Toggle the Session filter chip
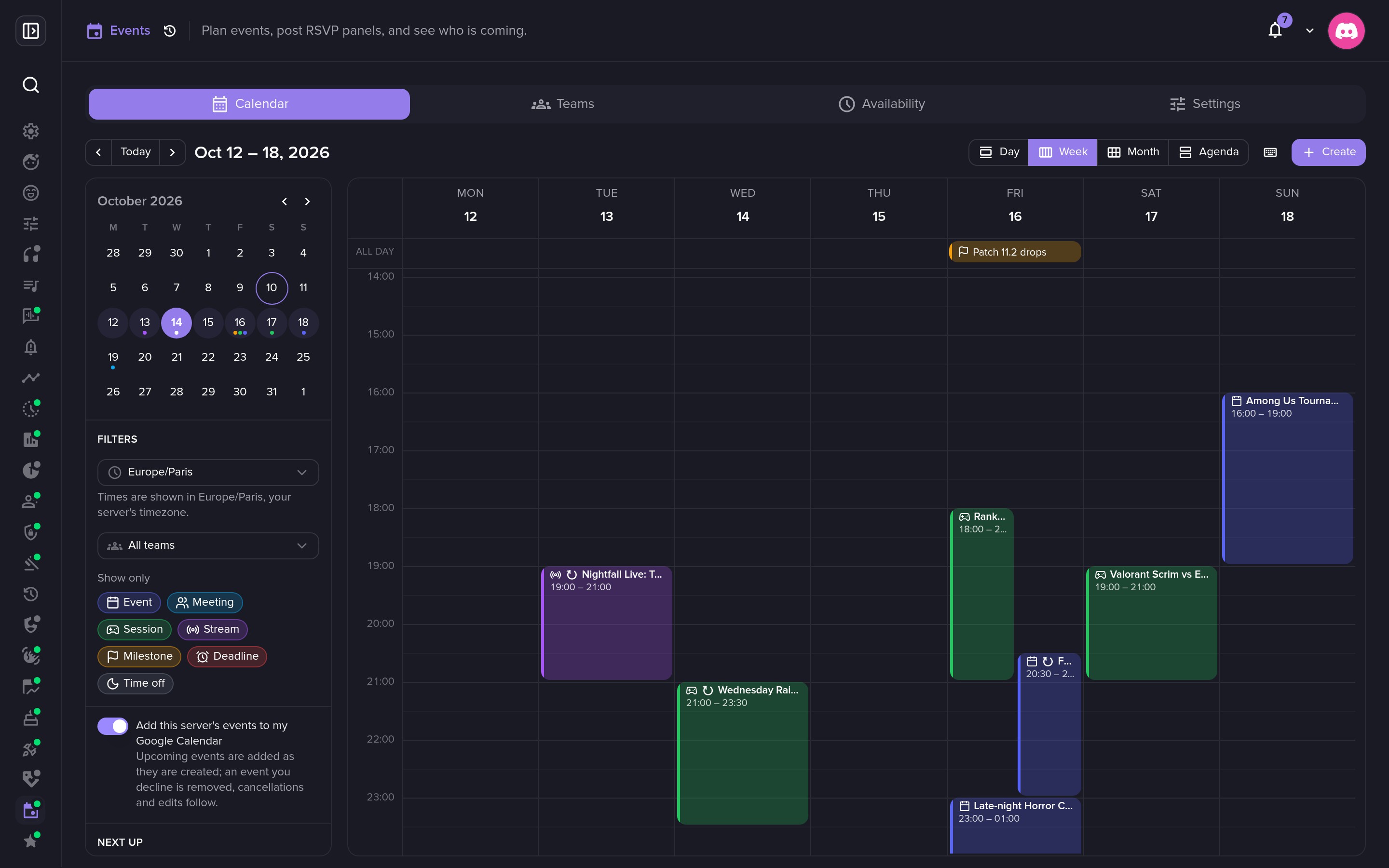This screenshot has width=1389, height=868. click(x=134, y=629)
